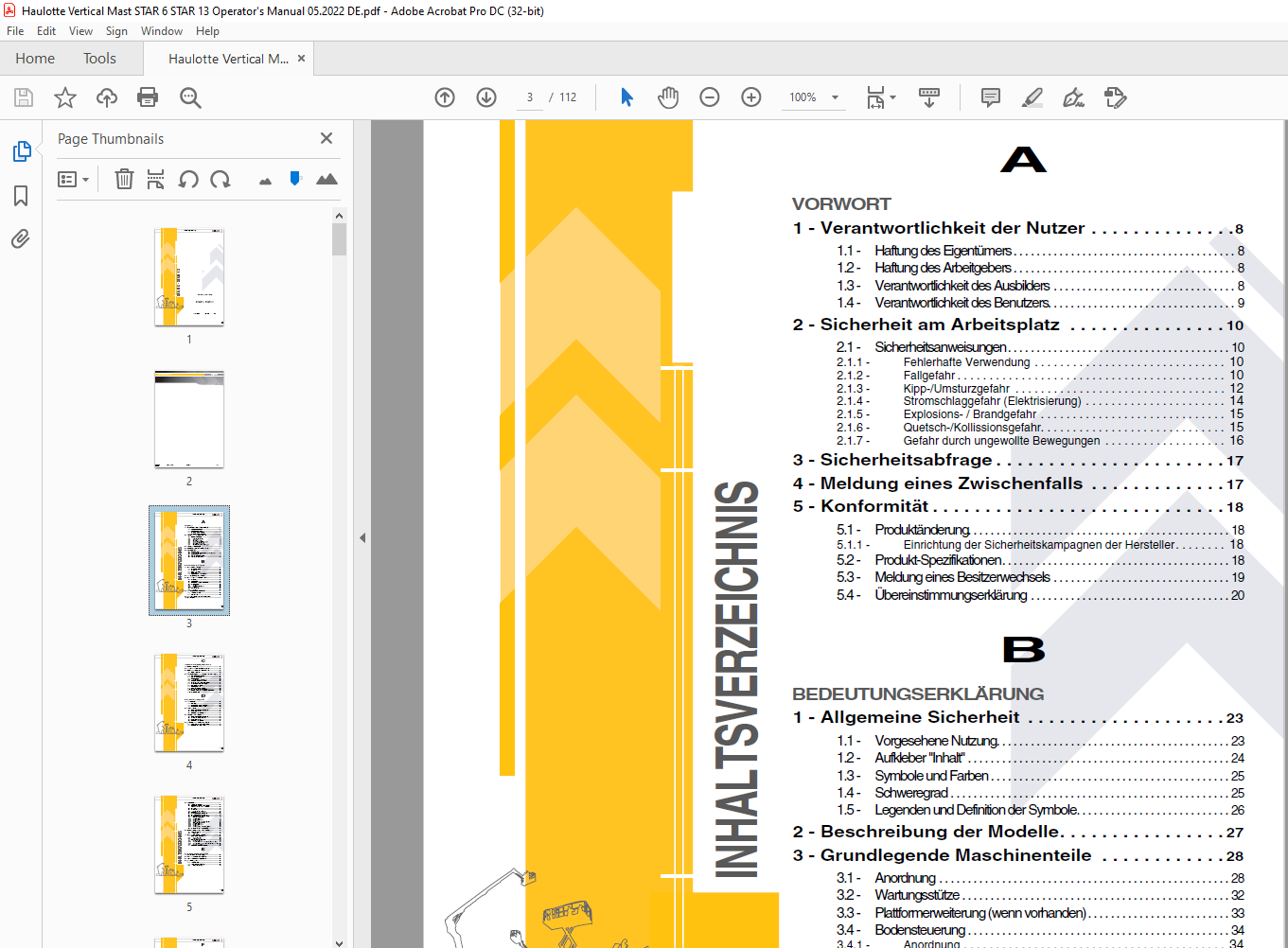
Task: Rotate the page clockwise
Action: pos(221,179)
